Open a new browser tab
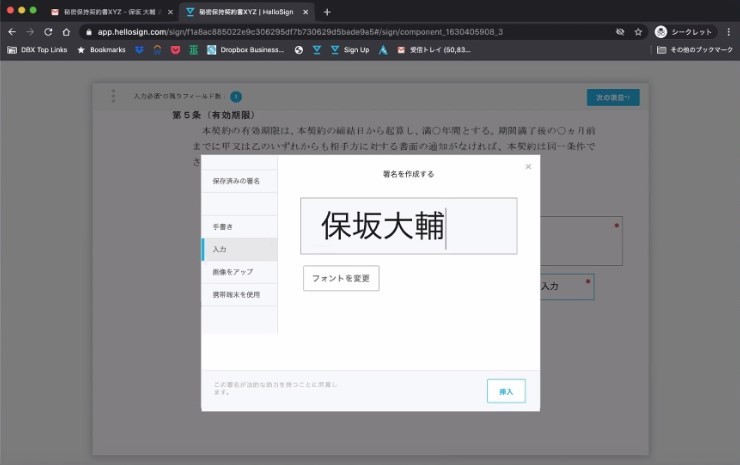Image resolution: width=740 pixels, height=465 pixels. (327, 12)
